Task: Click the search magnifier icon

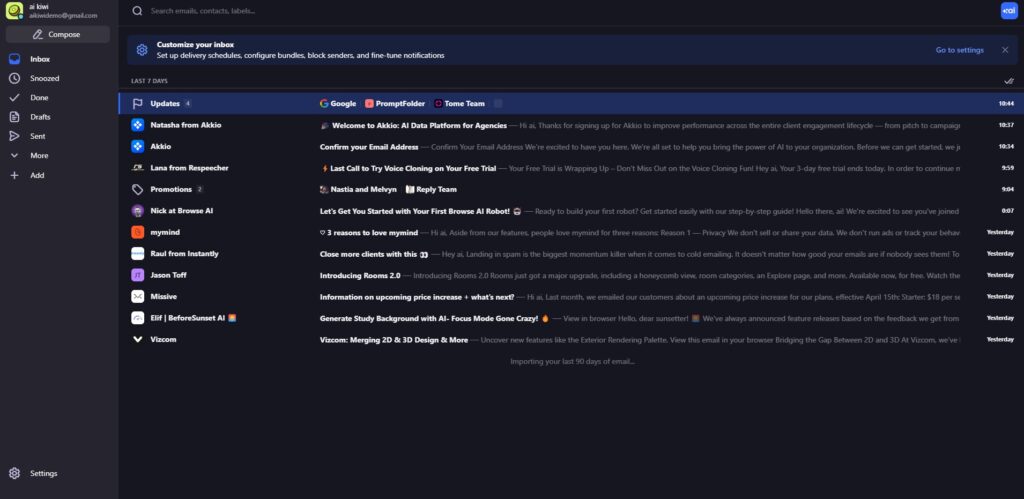Action: pyautogui.click(x=137, y=10)
